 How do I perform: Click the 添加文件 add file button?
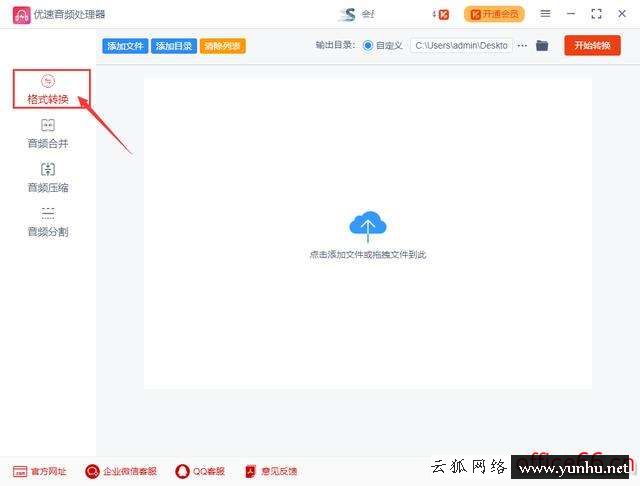click(125, 46)
